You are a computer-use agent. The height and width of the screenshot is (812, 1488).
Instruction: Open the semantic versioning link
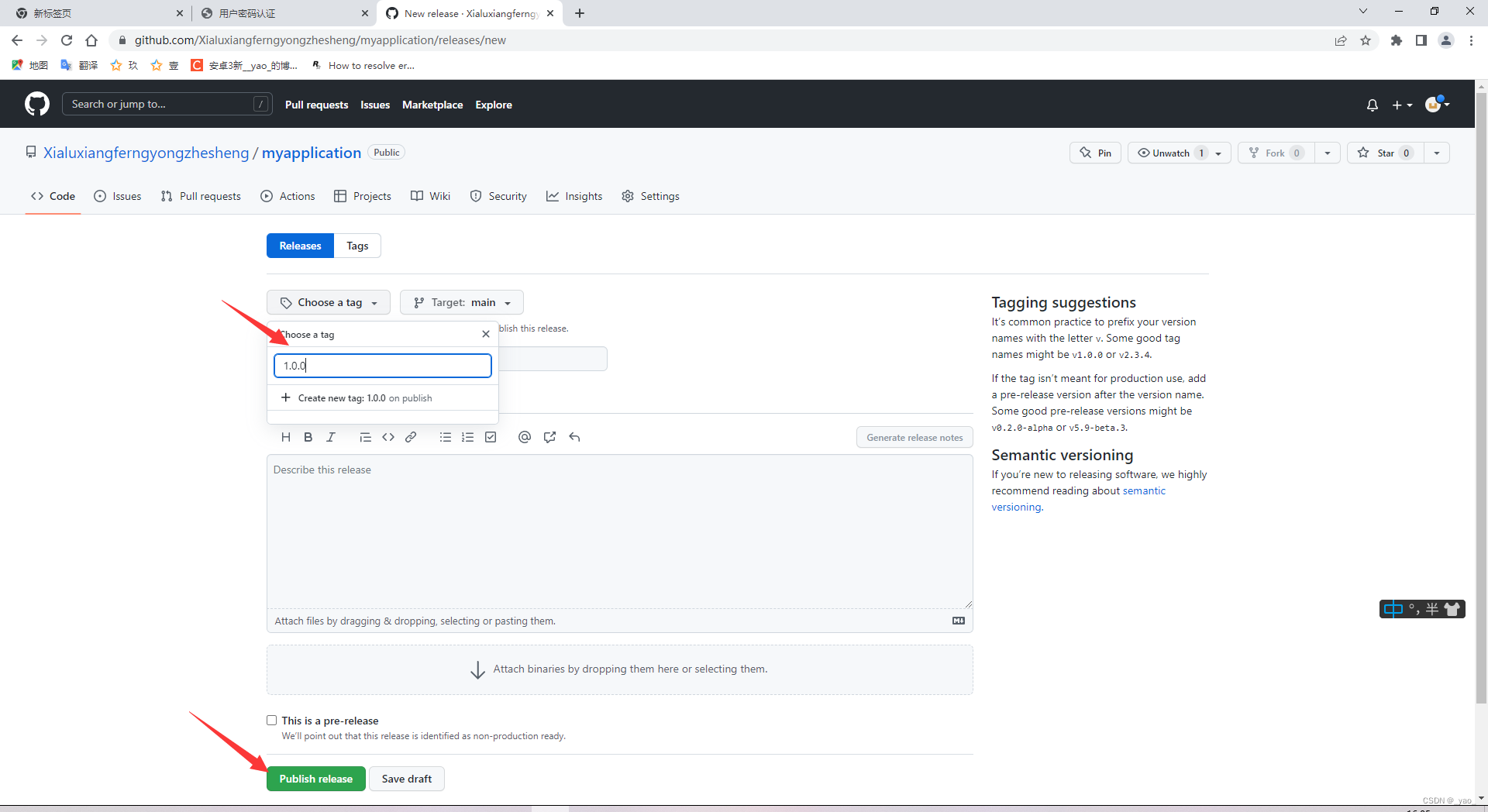pos(1079,499)
